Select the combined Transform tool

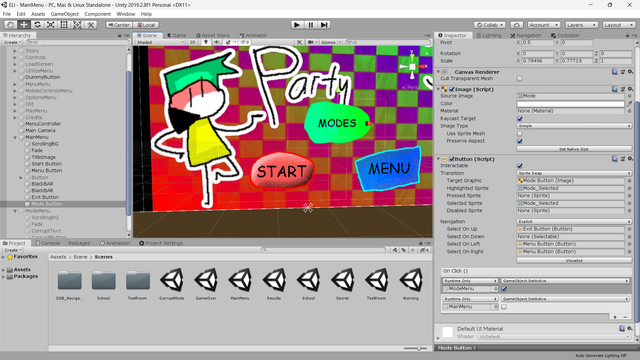coord(77,25)
